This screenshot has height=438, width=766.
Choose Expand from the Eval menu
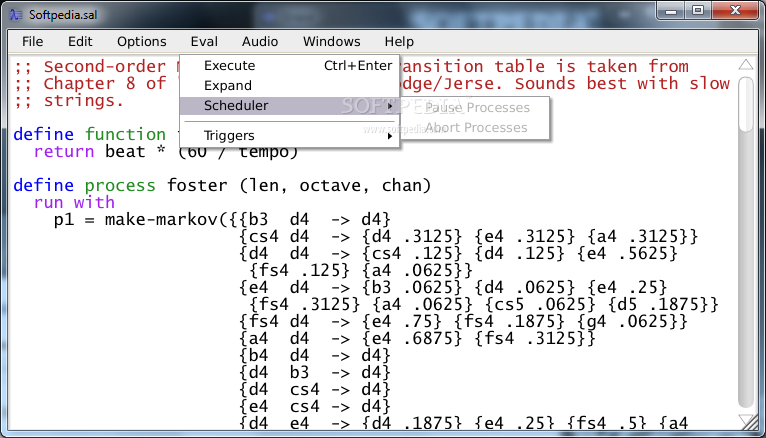290,85
